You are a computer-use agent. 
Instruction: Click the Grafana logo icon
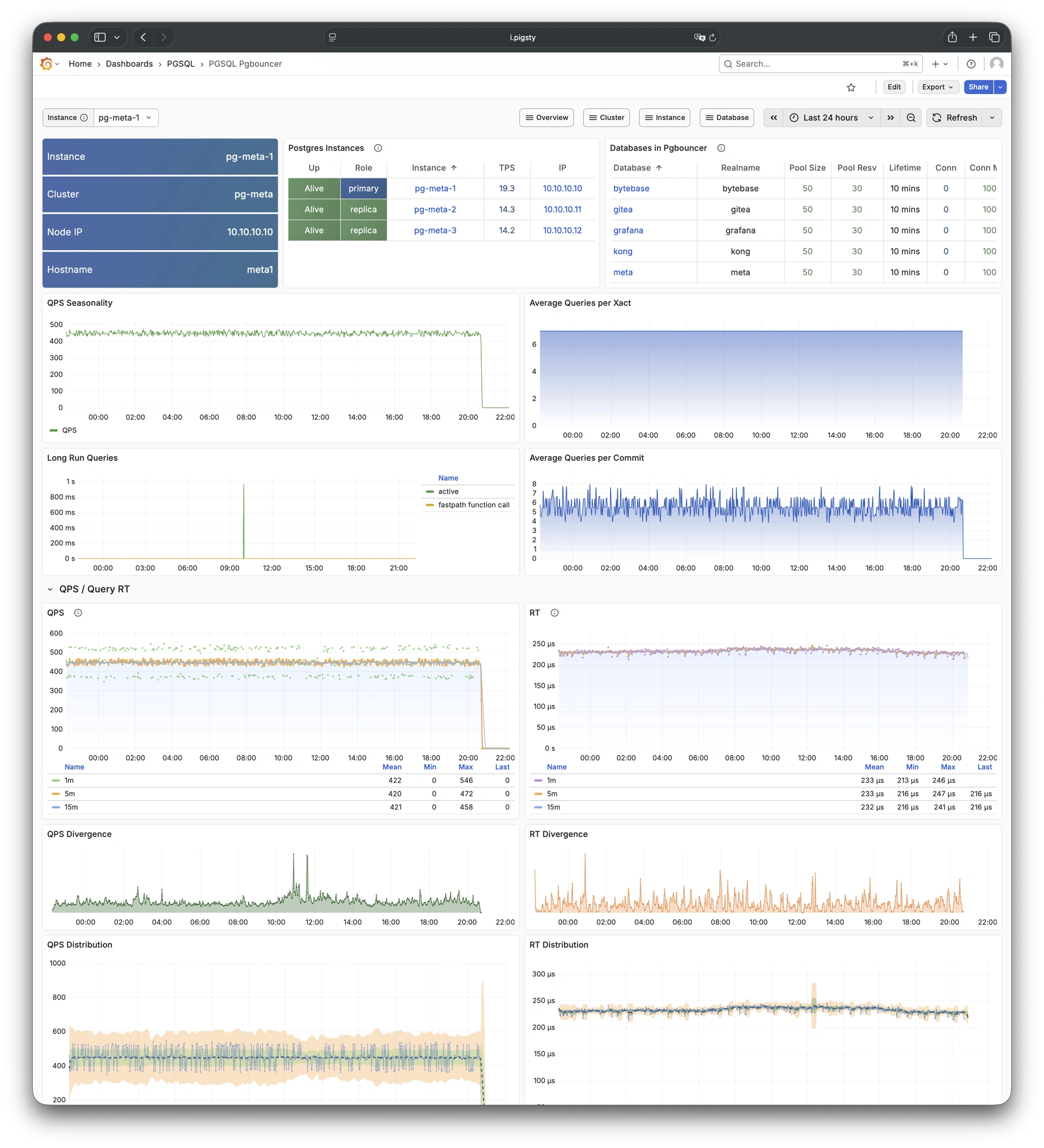(47, 64)
